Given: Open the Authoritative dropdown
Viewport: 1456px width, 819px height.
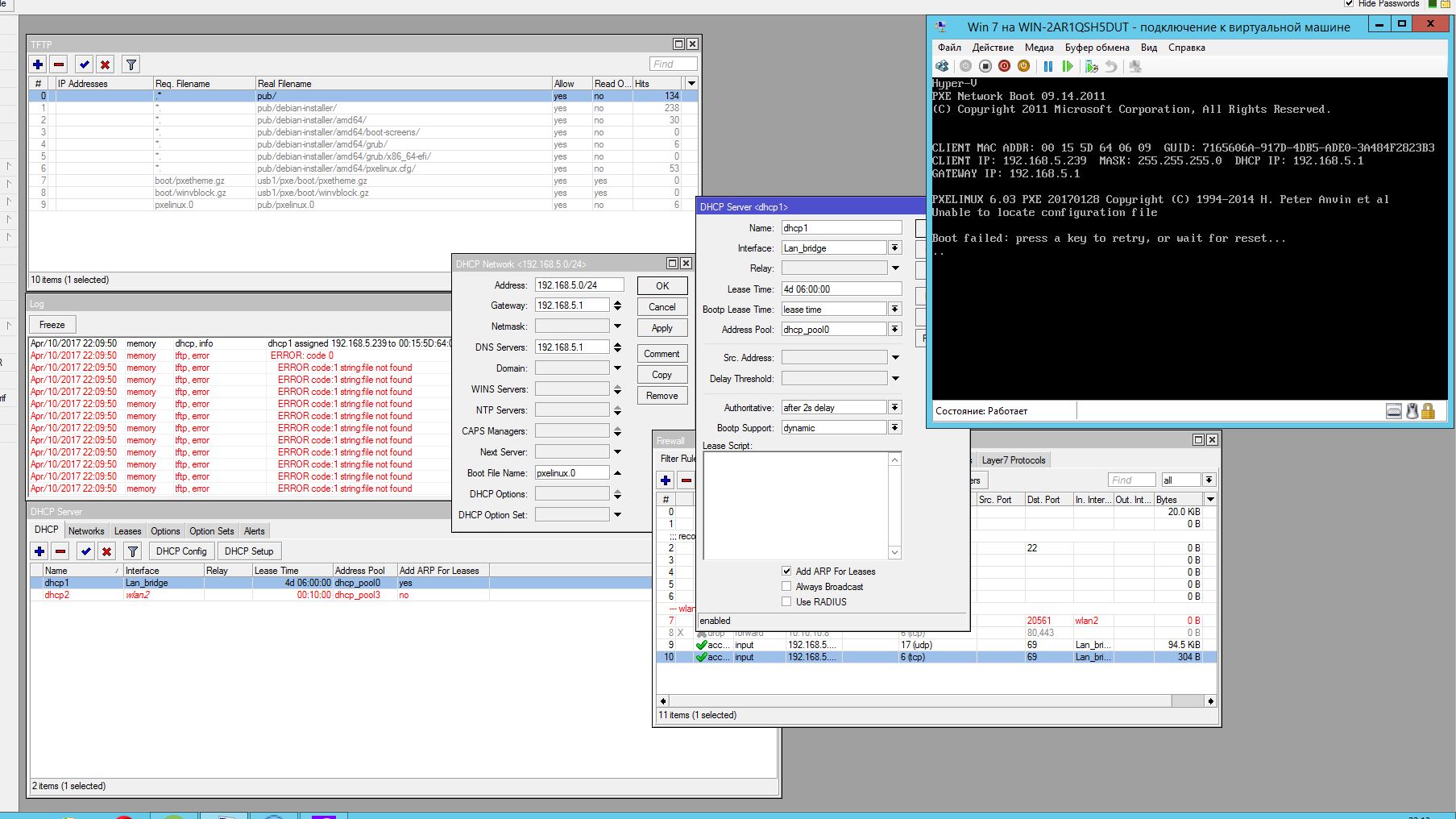Looking at the screenshot, I should coord(895,407).
